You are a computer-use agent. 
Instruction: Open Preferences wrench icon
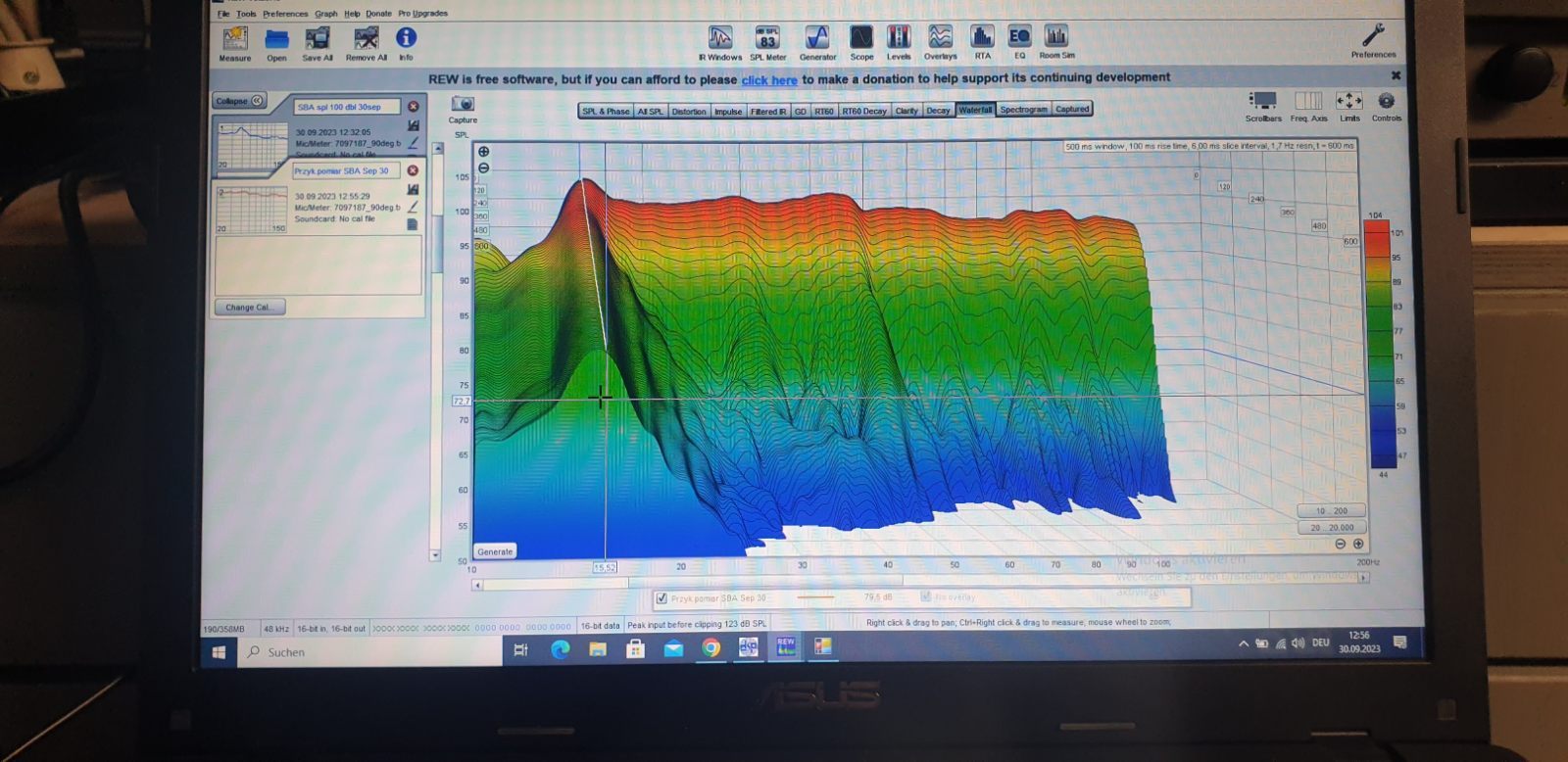1373,35
